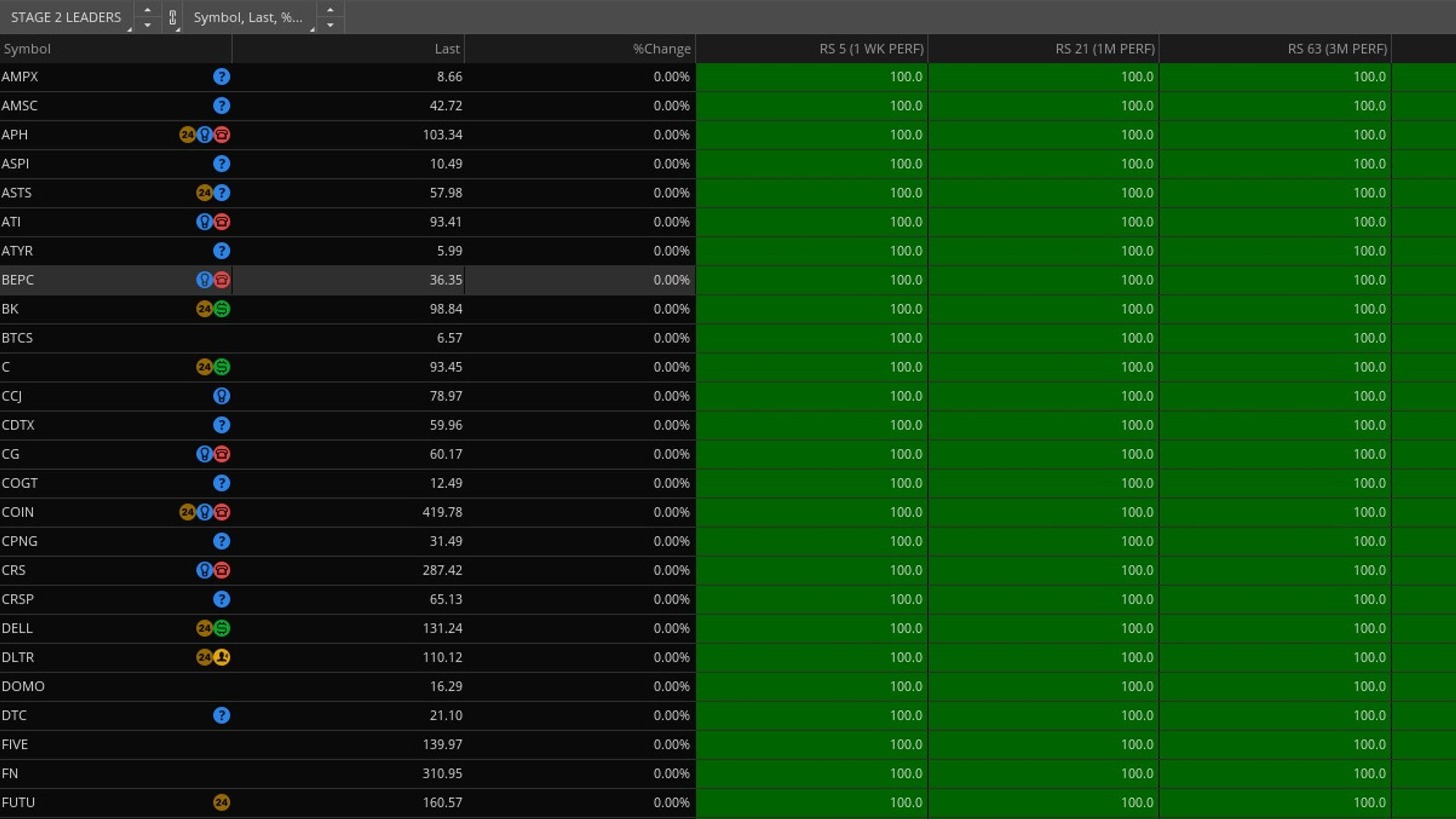
Task: Click the 131.24 last price for DELL
Action: (442, 628)
